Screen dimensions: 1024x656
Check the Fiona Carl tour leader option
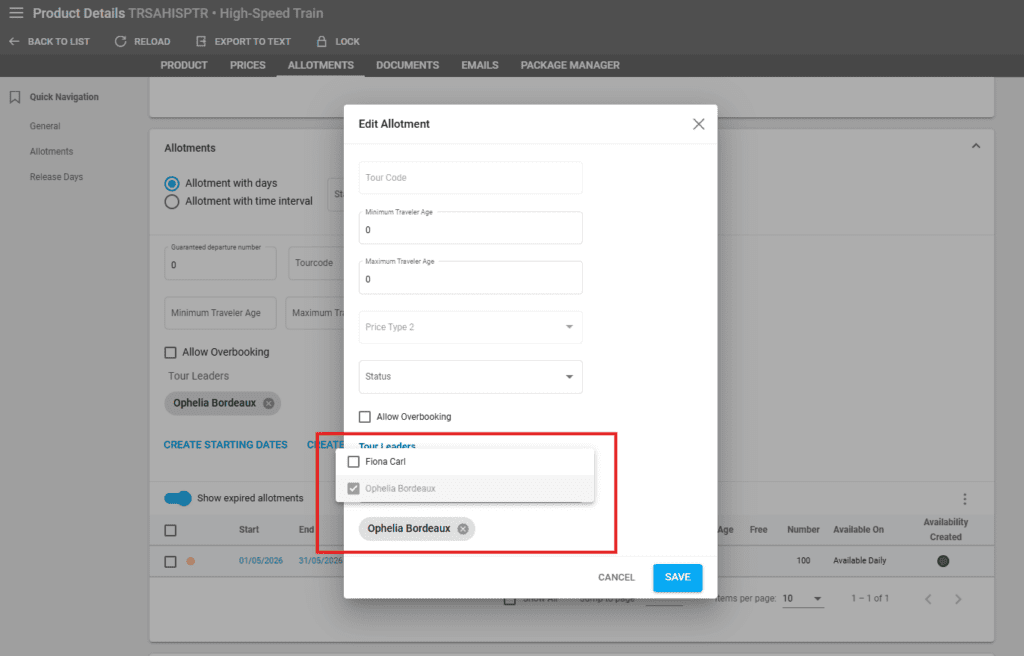tap(353, 462)
